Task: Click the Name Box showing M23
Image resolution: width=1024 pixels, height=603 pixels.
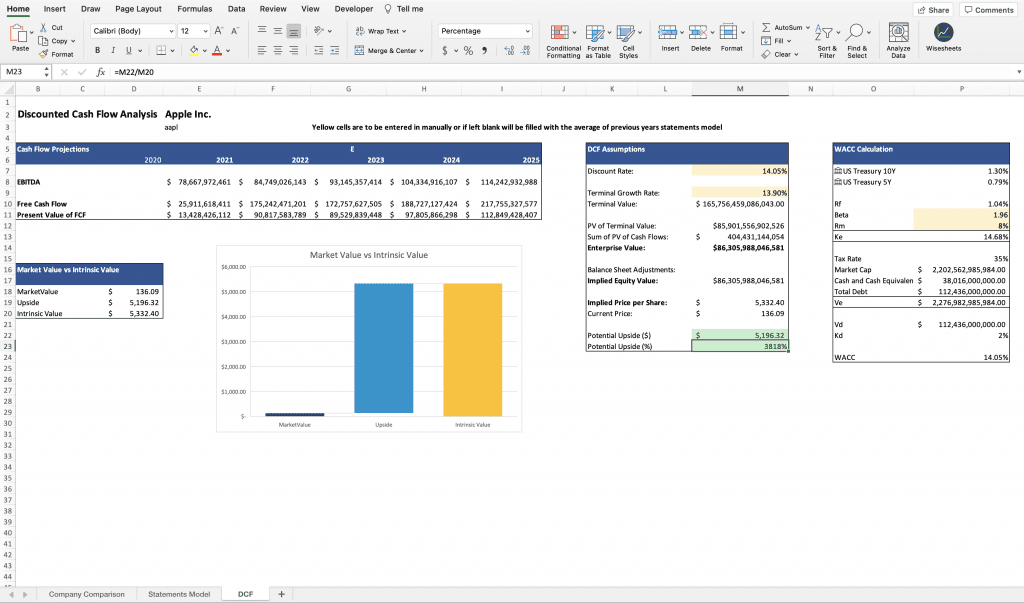Action: [x=25, y=72]
